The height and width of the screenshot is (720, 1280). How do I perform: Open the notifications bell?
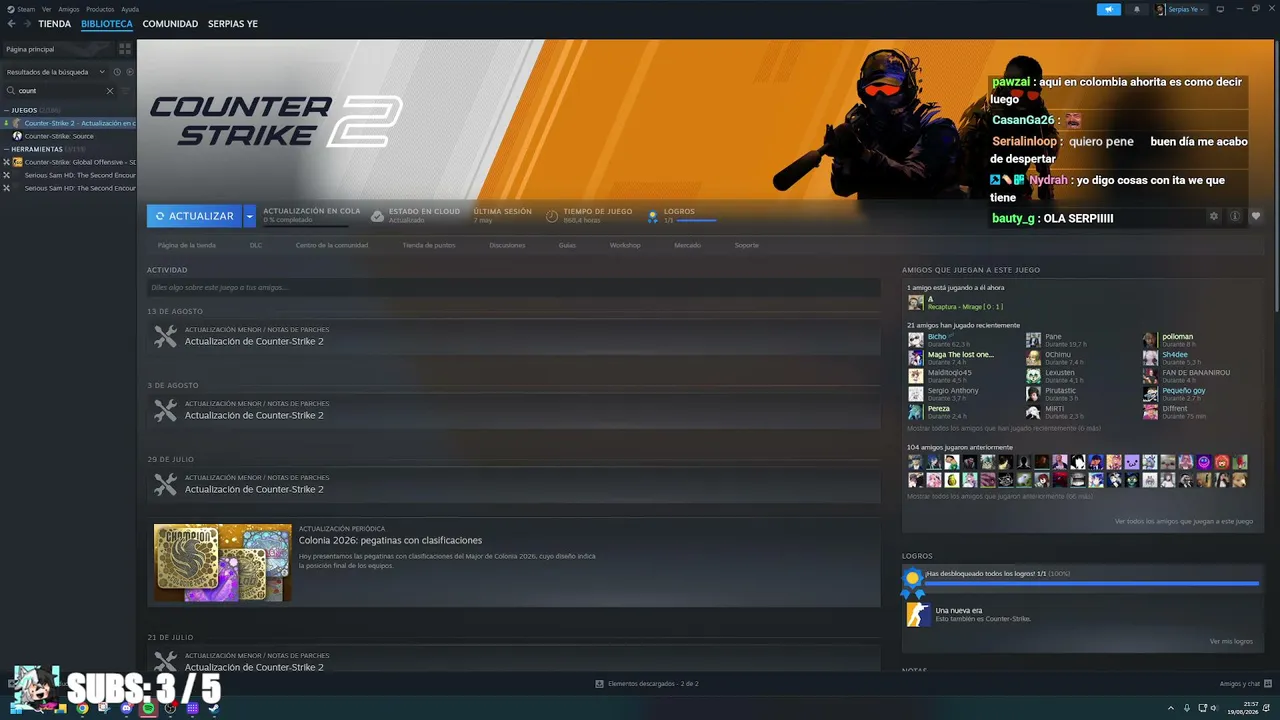coord(1136,9)
